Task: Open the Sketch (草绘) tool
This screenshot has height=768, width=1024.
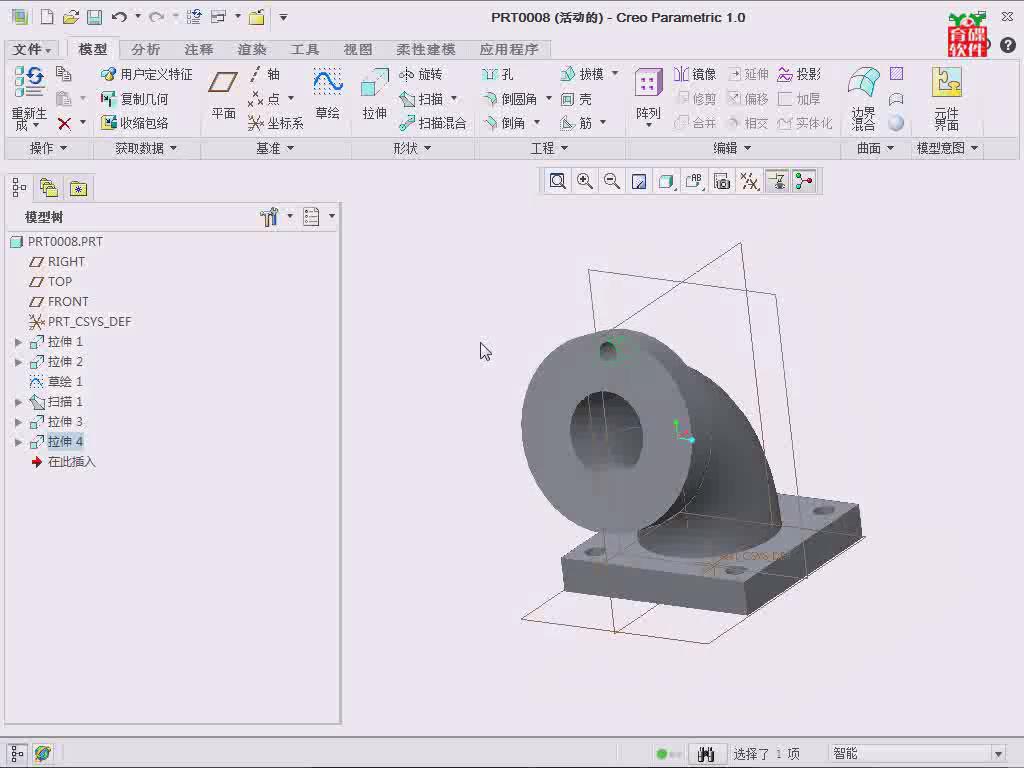Action: (x=327, y=94)
